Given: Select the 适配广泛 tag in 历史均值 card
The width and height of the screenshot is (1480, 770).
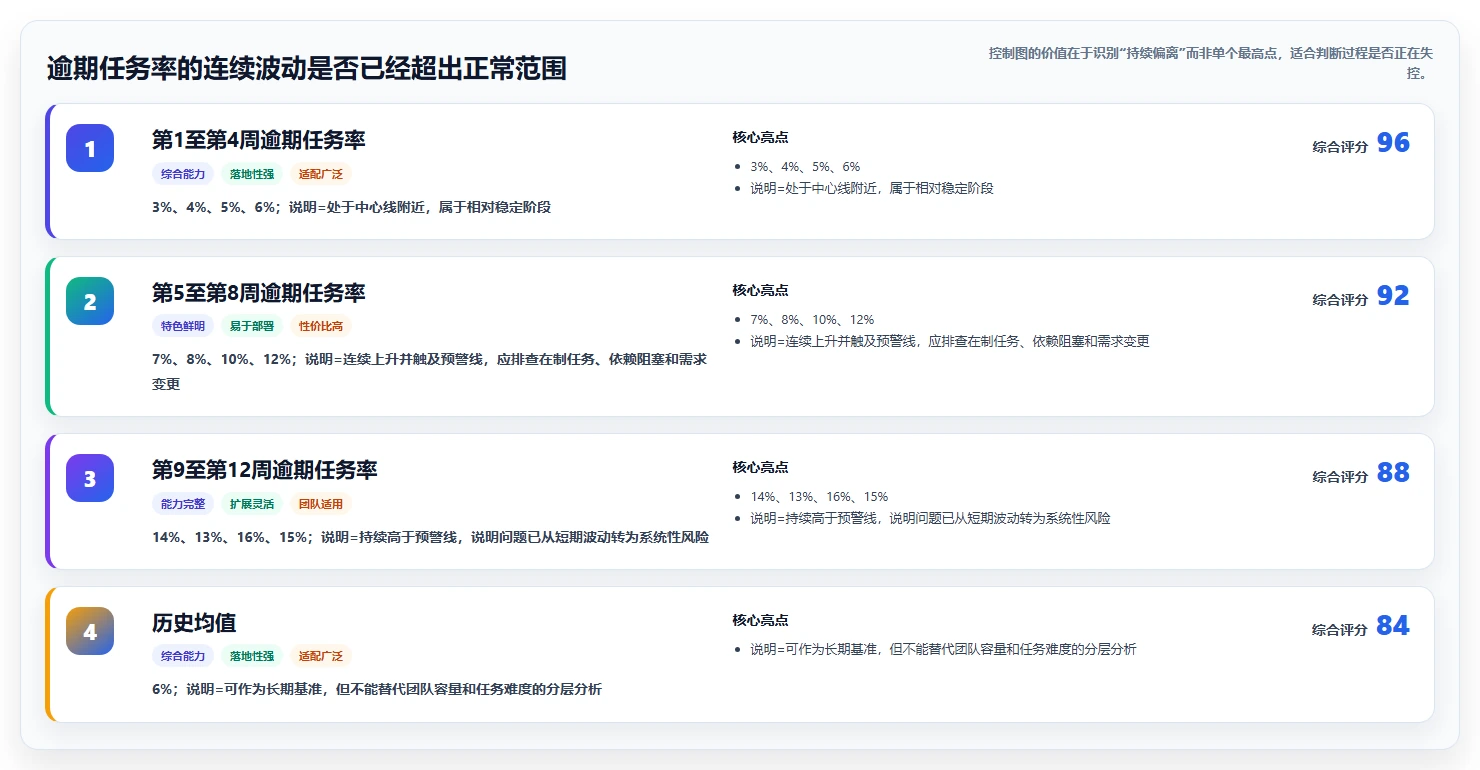Looking at the screenshot, I should point(321,656).
